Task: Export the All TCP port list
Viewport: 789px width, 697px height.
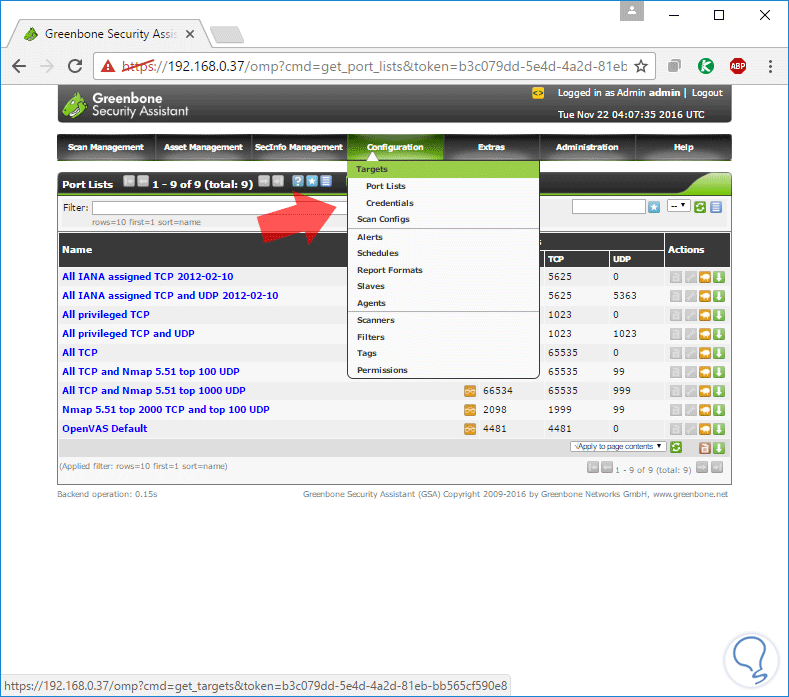Action: 719,353
